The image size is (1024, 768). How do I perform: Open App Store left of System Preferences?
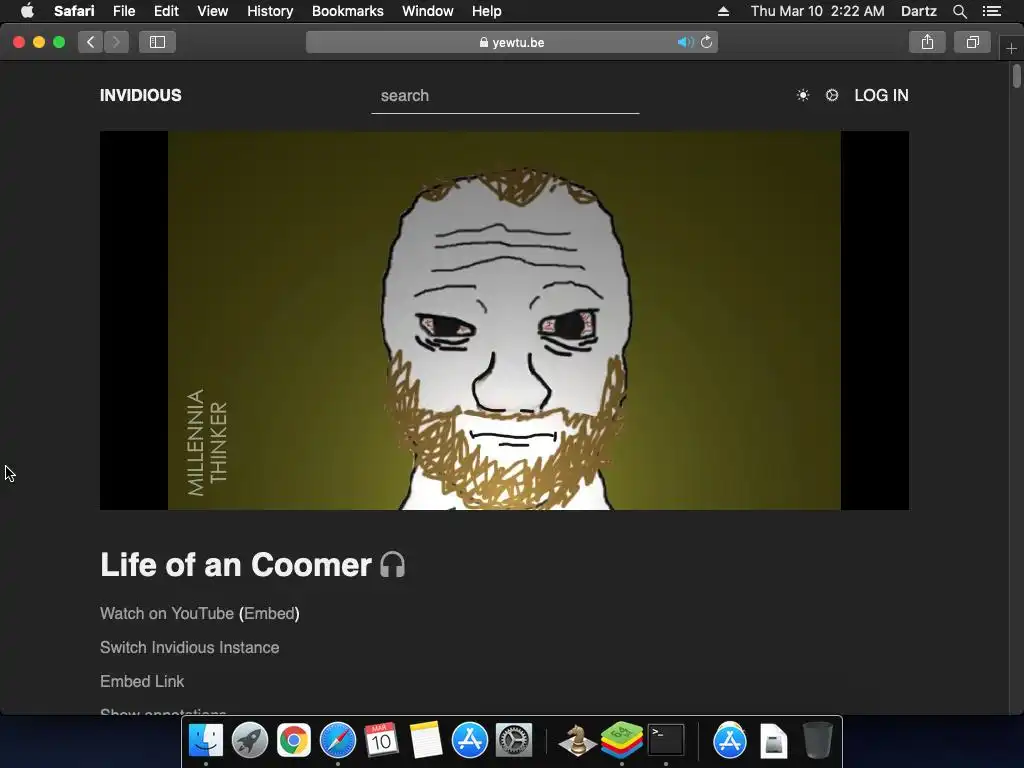[470, 741]
